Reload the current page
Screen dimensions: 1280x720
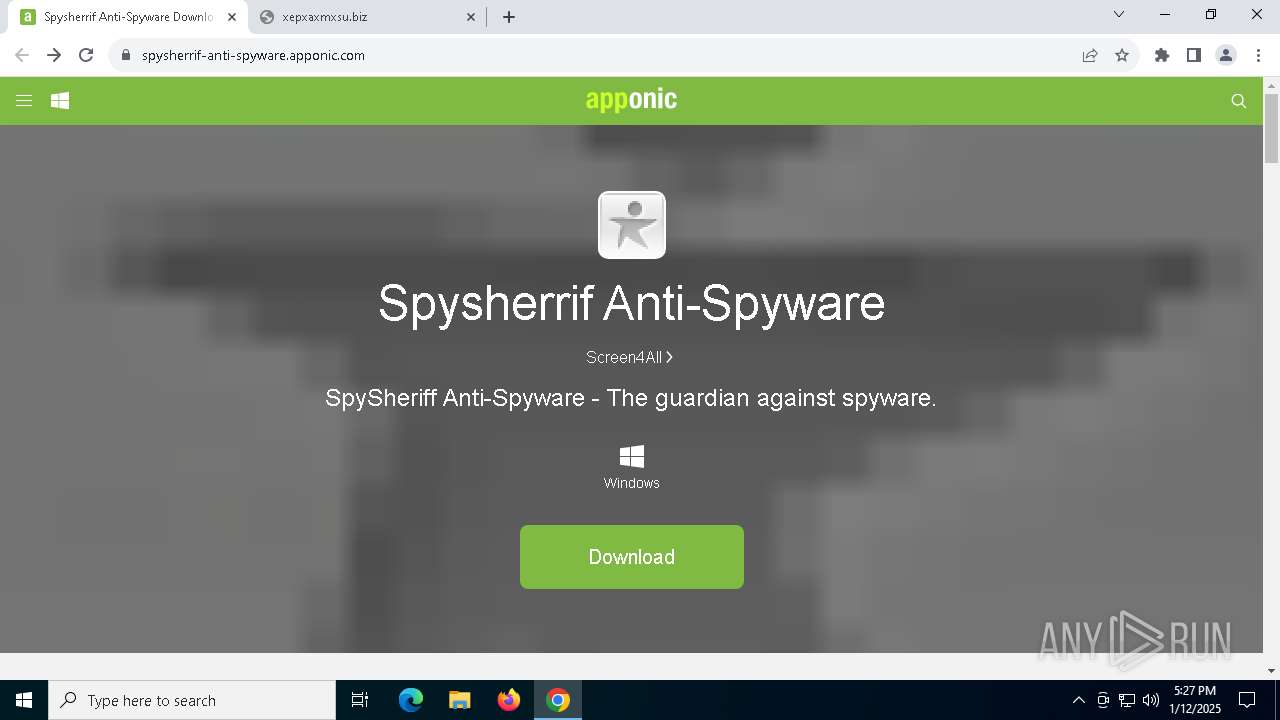86,55
